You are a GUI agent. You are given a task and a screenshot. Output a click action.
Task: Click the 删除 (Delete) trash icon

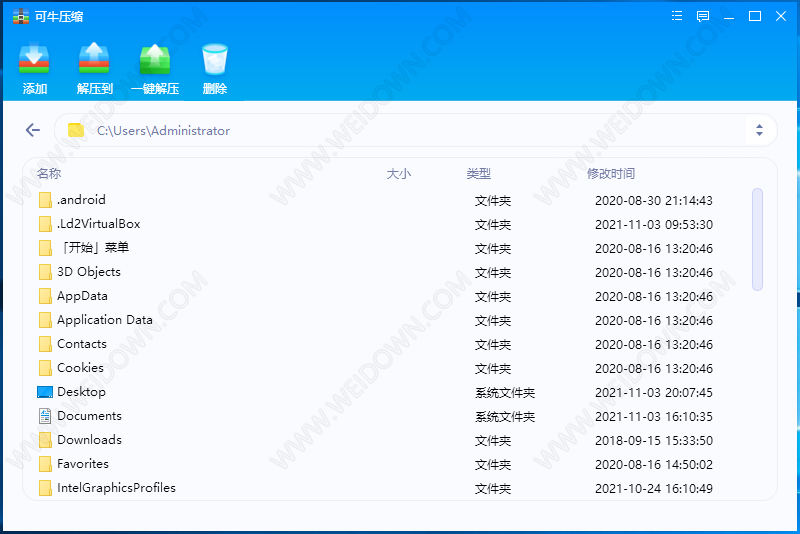click(215, 60)
